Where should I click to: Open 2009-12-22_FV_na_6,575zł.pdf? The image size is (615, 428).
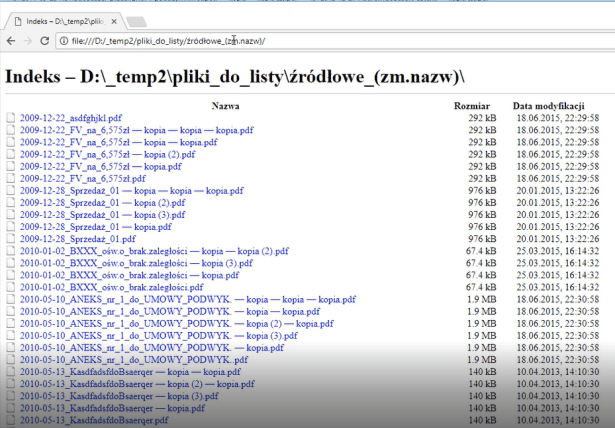[83, 178]
